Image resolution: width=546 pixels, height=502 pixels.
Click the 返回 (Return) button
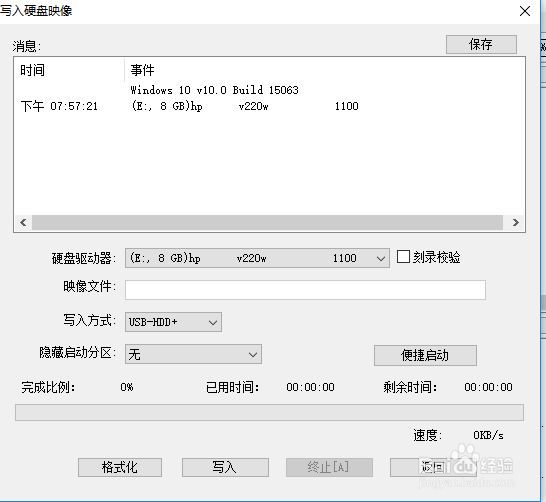tap(433, 467)
